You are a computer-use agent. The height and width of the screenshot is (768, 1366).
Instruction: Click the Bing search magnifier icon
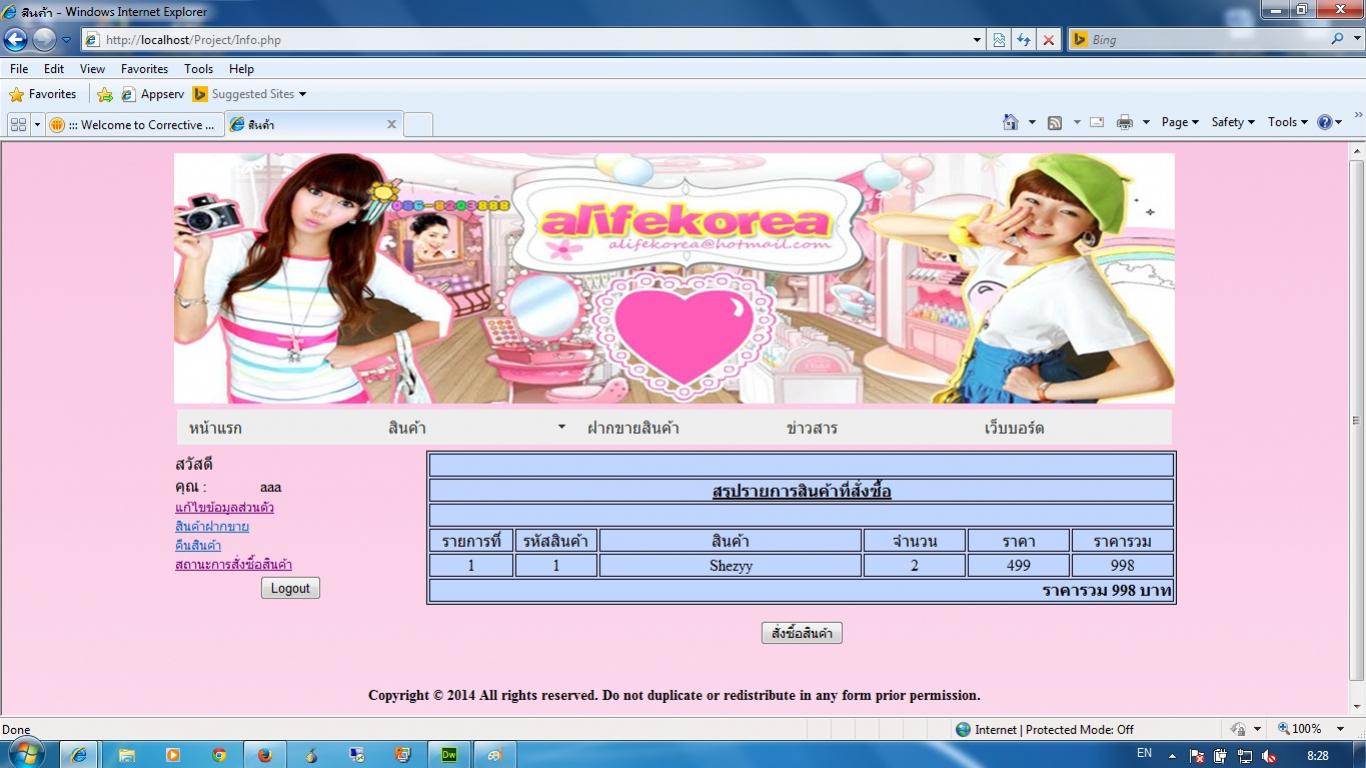click(x=1338, y=40)
